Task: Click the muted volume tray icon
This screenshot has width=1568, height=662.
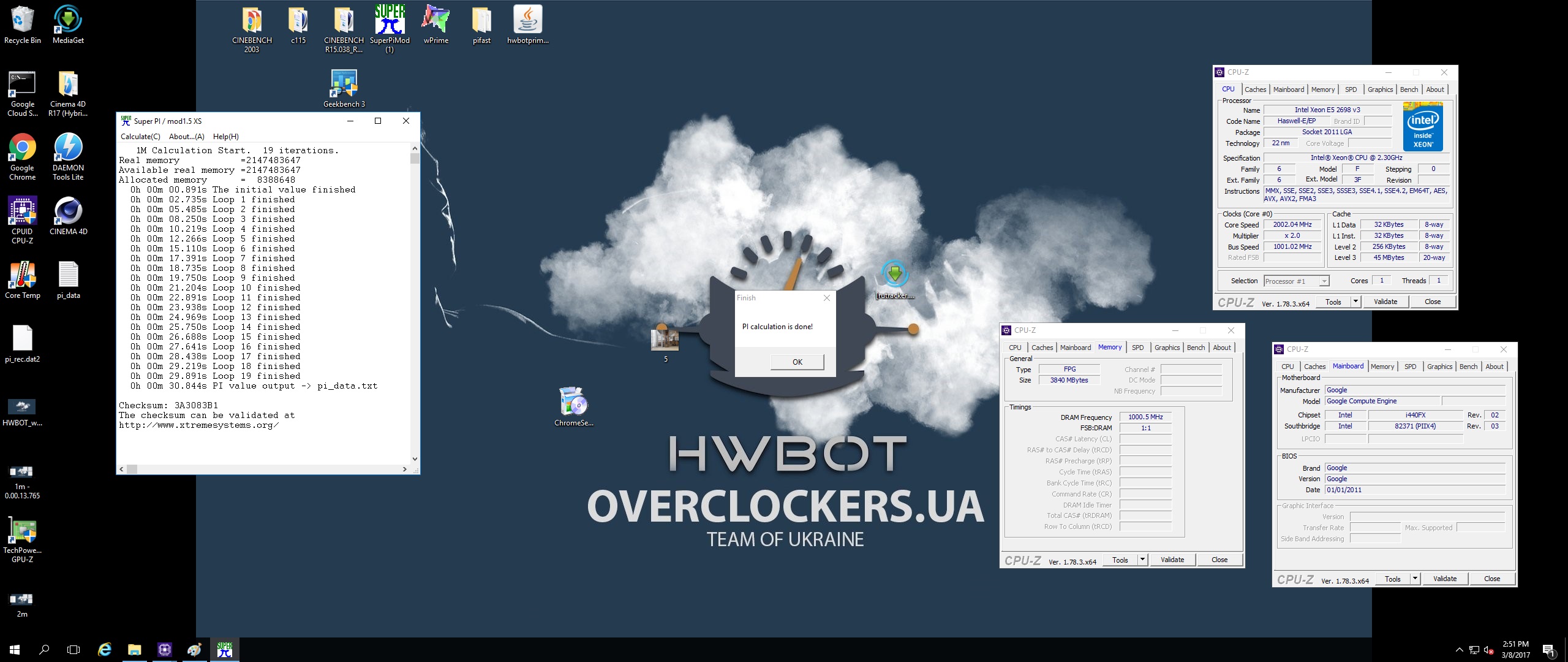Action: (x=1489, y=650)
